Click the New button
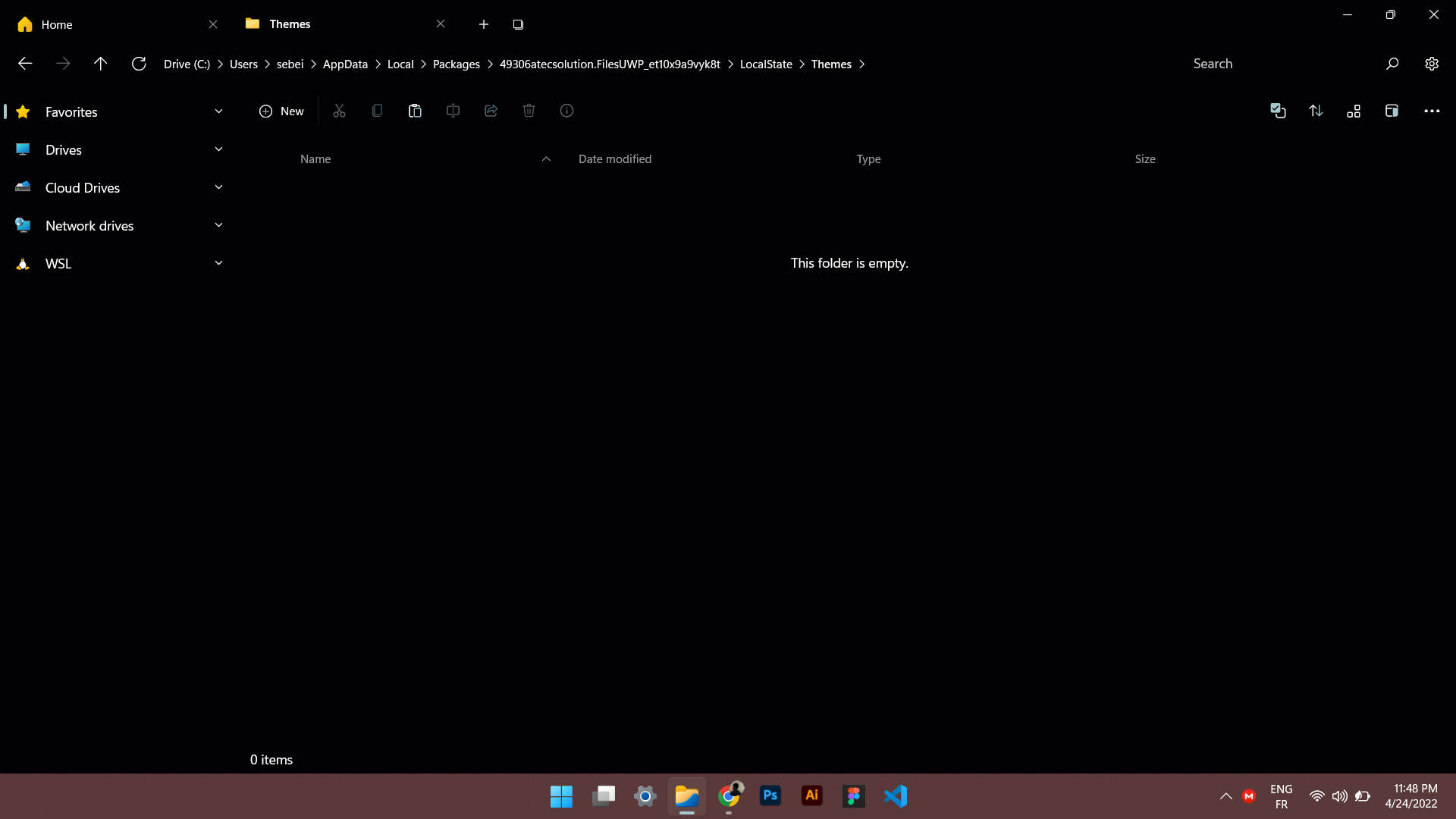Viewport: 1456px width, 819px height. (281, 111)
